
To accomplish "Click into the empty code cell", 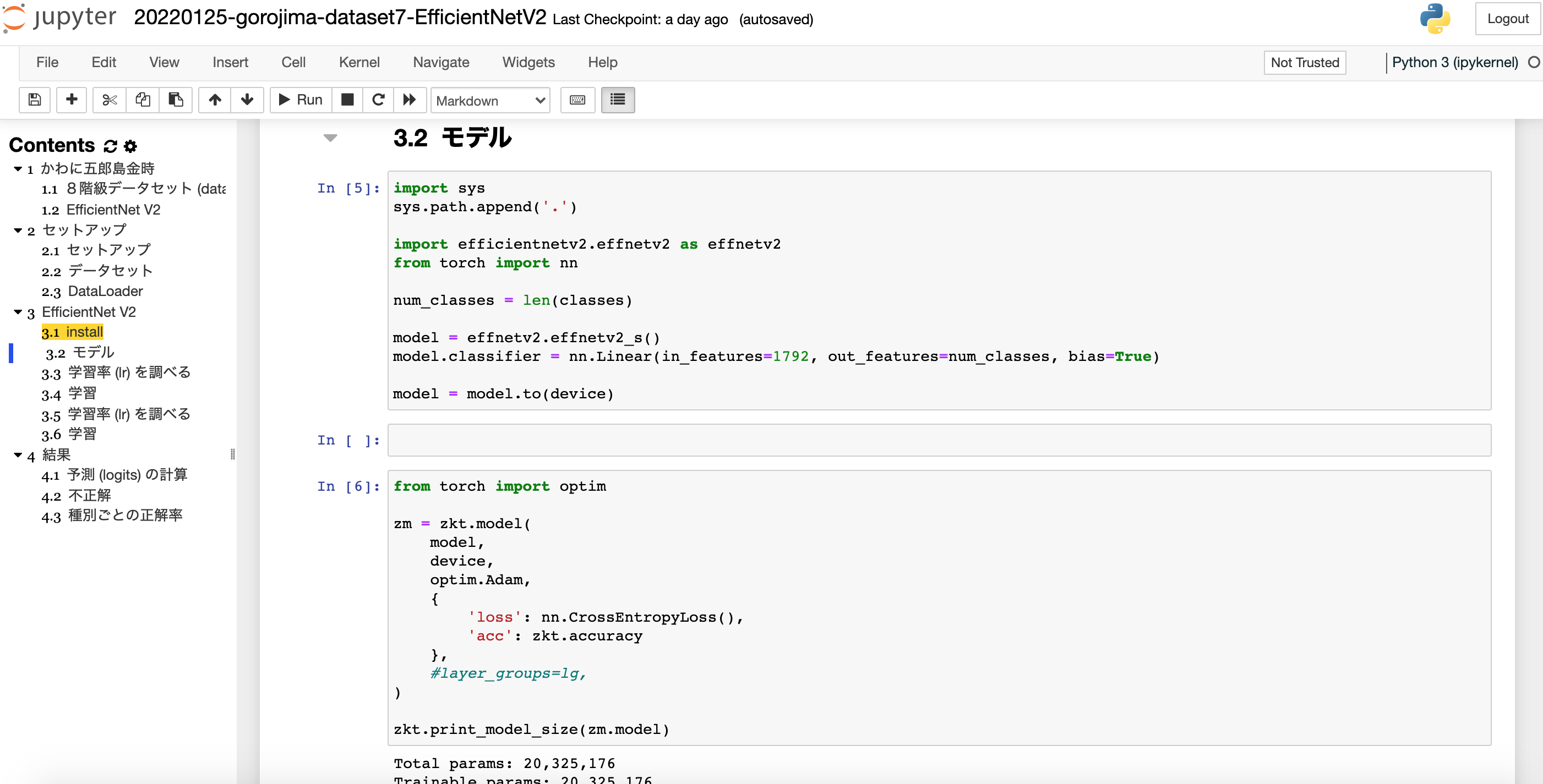I will coord(939,441).
